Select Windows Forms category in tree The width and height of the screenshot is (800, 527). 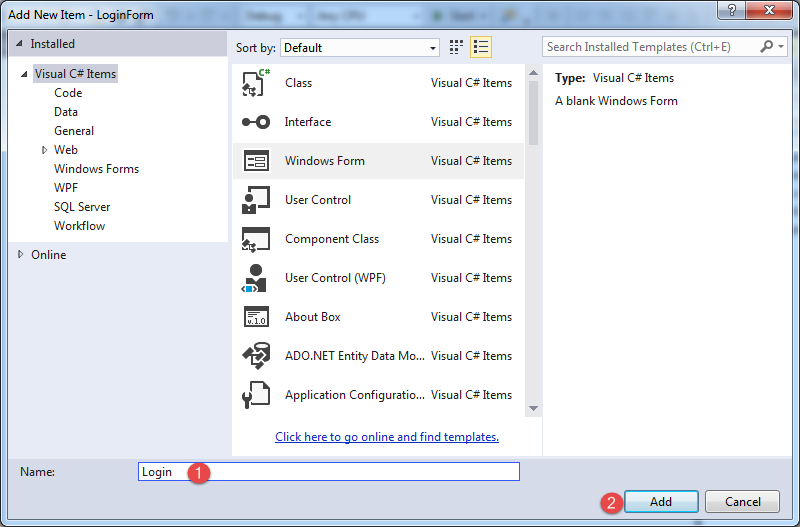[x=96, y=169]
